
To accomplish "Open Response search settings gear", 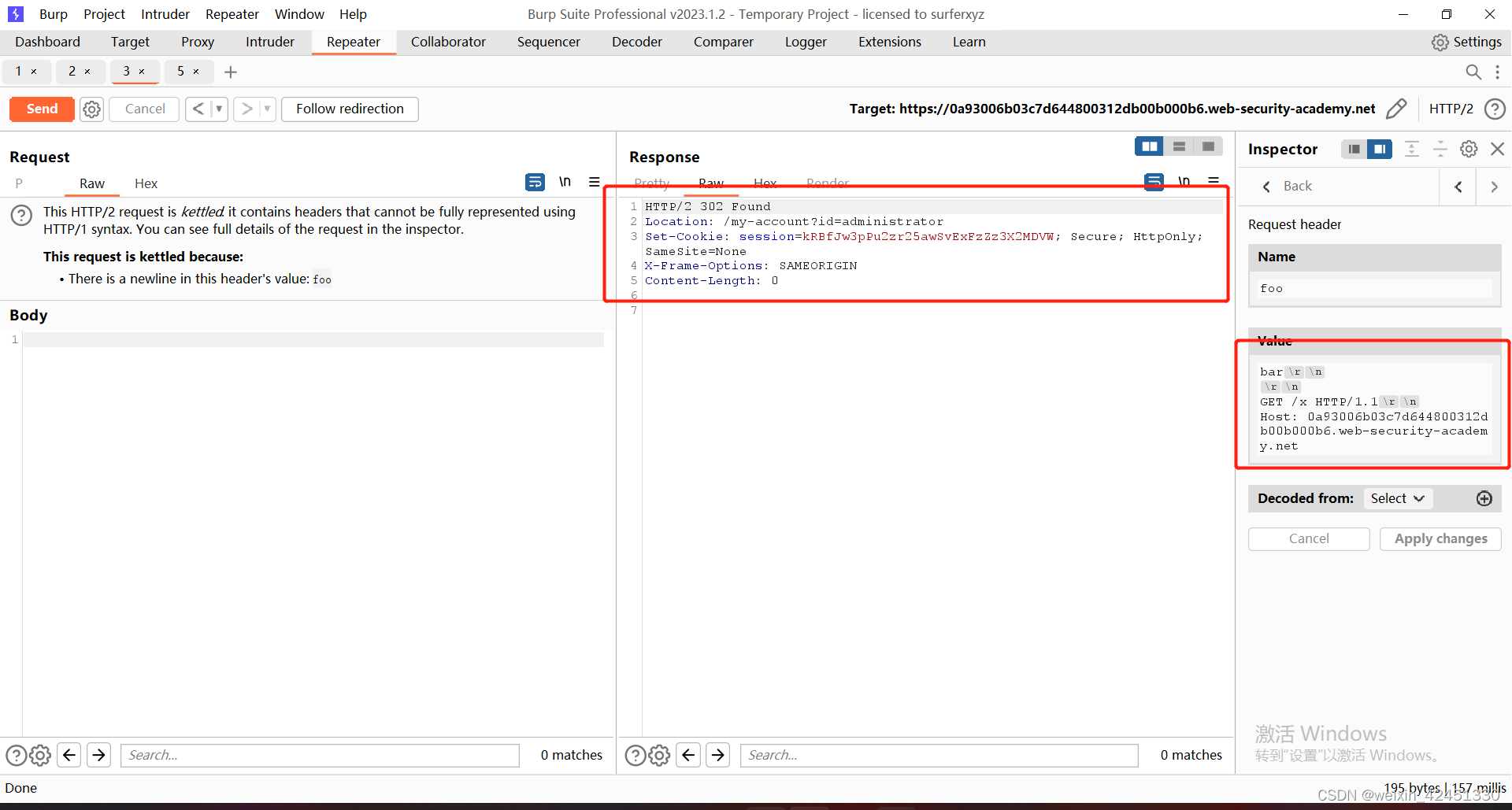I will (660, 756).
